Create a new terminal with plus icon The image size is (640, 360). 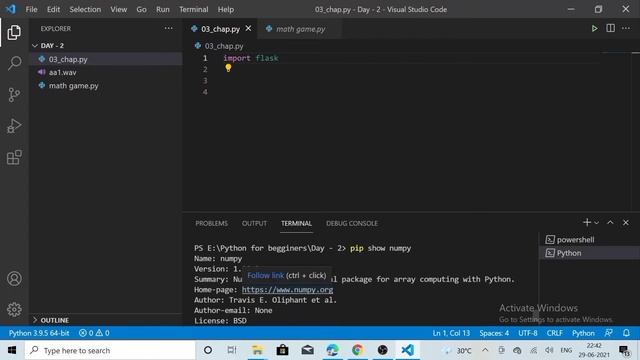[587, 222]
